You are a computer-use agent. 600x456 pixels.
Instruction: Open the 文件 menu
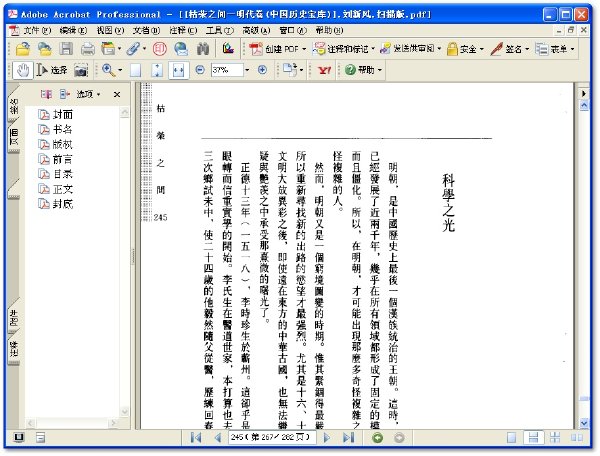(37, 30)
